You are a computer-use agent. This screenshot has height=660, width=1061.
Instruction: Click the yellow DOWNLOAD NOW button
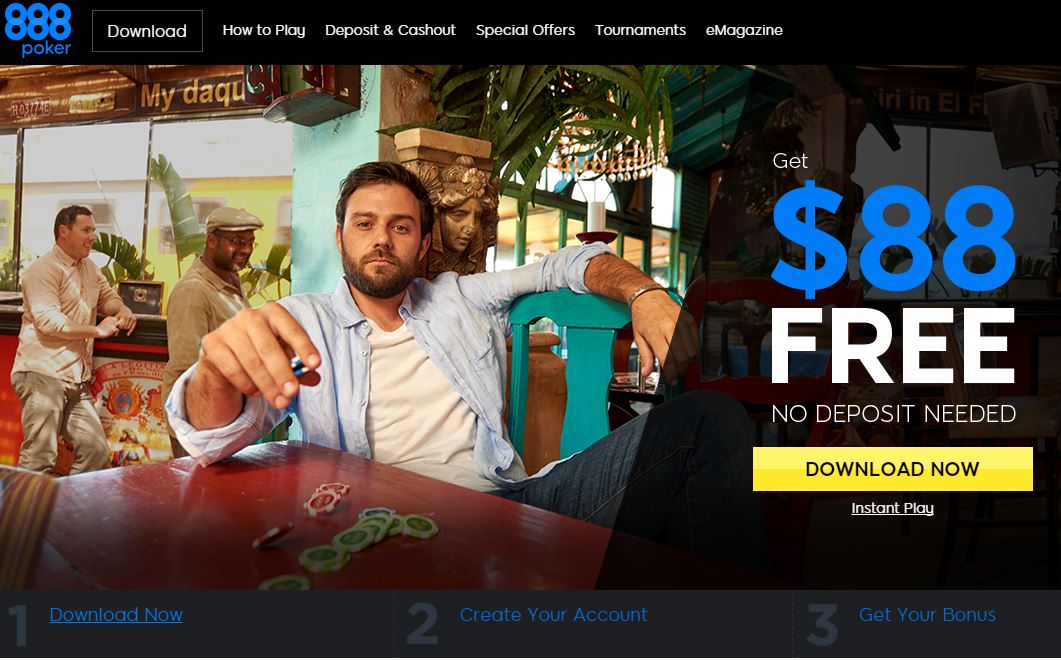pos(893,469)
